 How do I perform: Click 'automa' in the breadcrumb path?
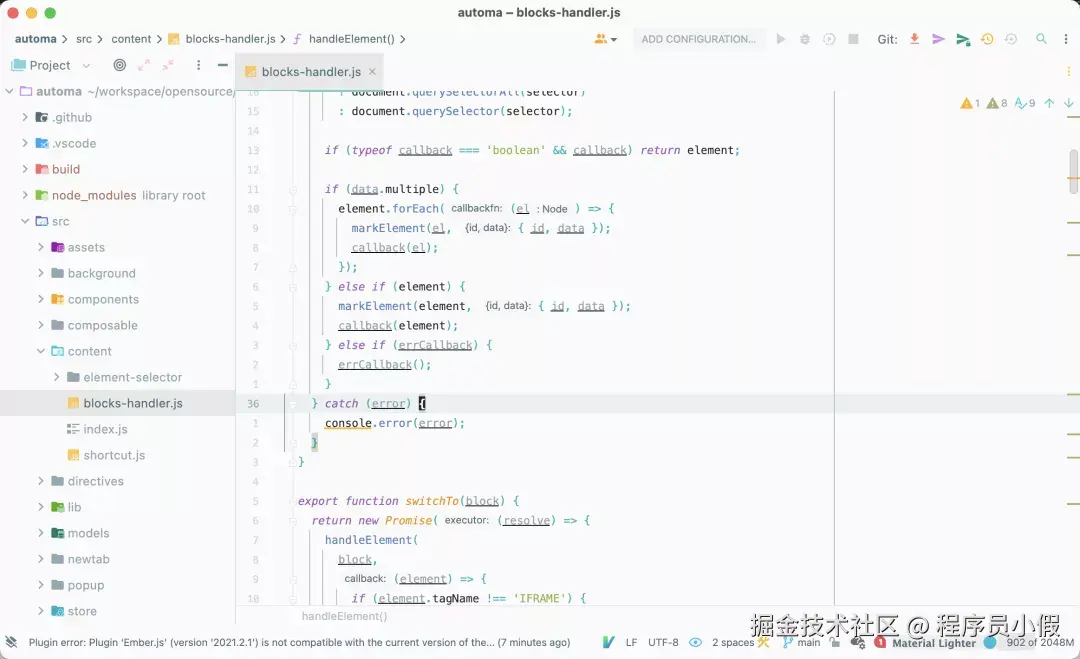[x=36, y=39]
